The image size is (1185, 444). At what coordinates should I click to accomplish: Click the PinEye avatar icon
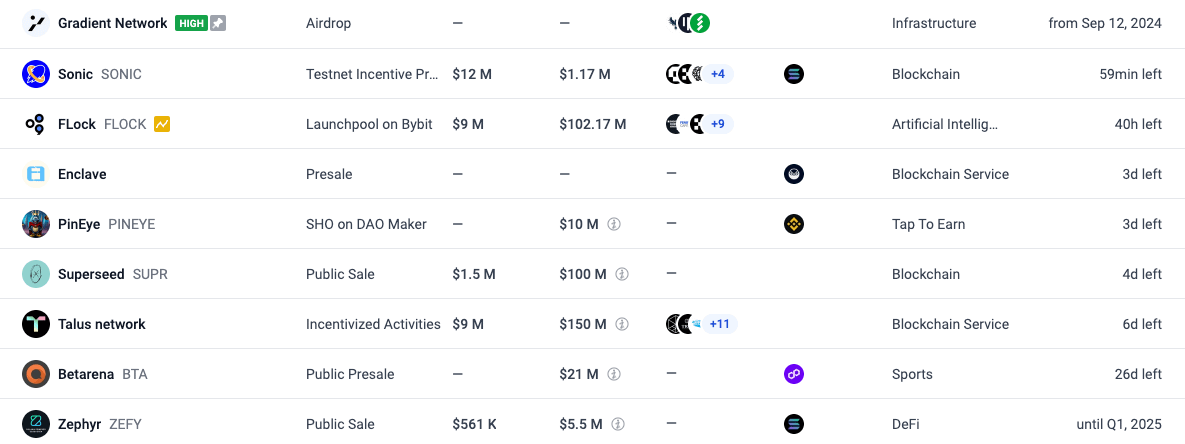coord(36,224)
